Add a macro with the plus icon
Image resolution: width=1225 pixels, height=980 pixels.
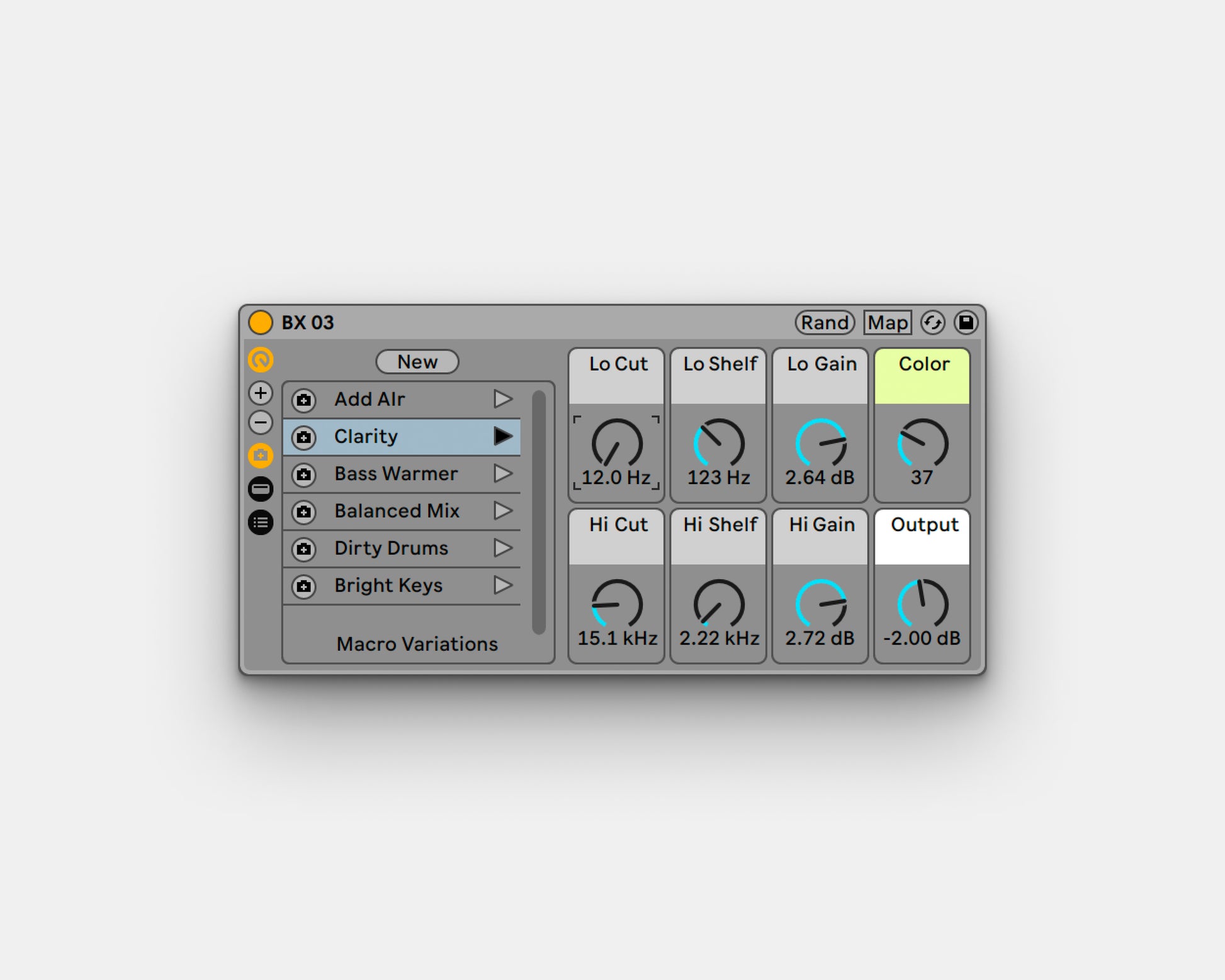click(x=261, y=393)
